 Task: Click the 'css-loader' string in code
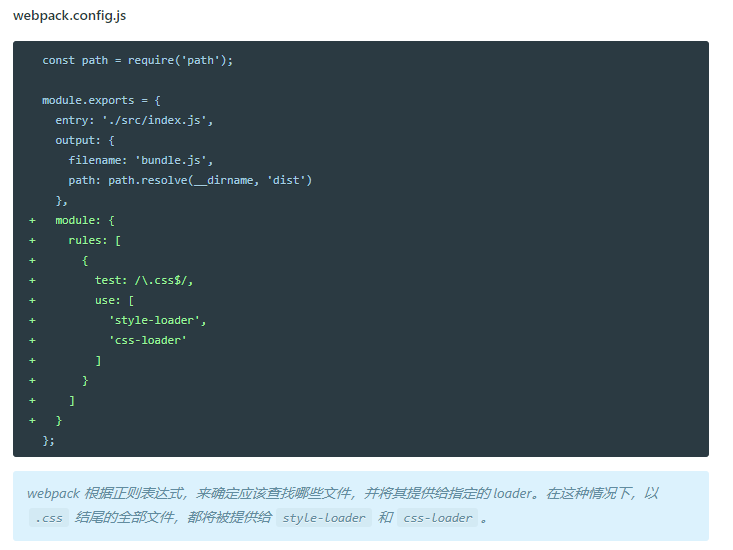(x=147, y=341)
